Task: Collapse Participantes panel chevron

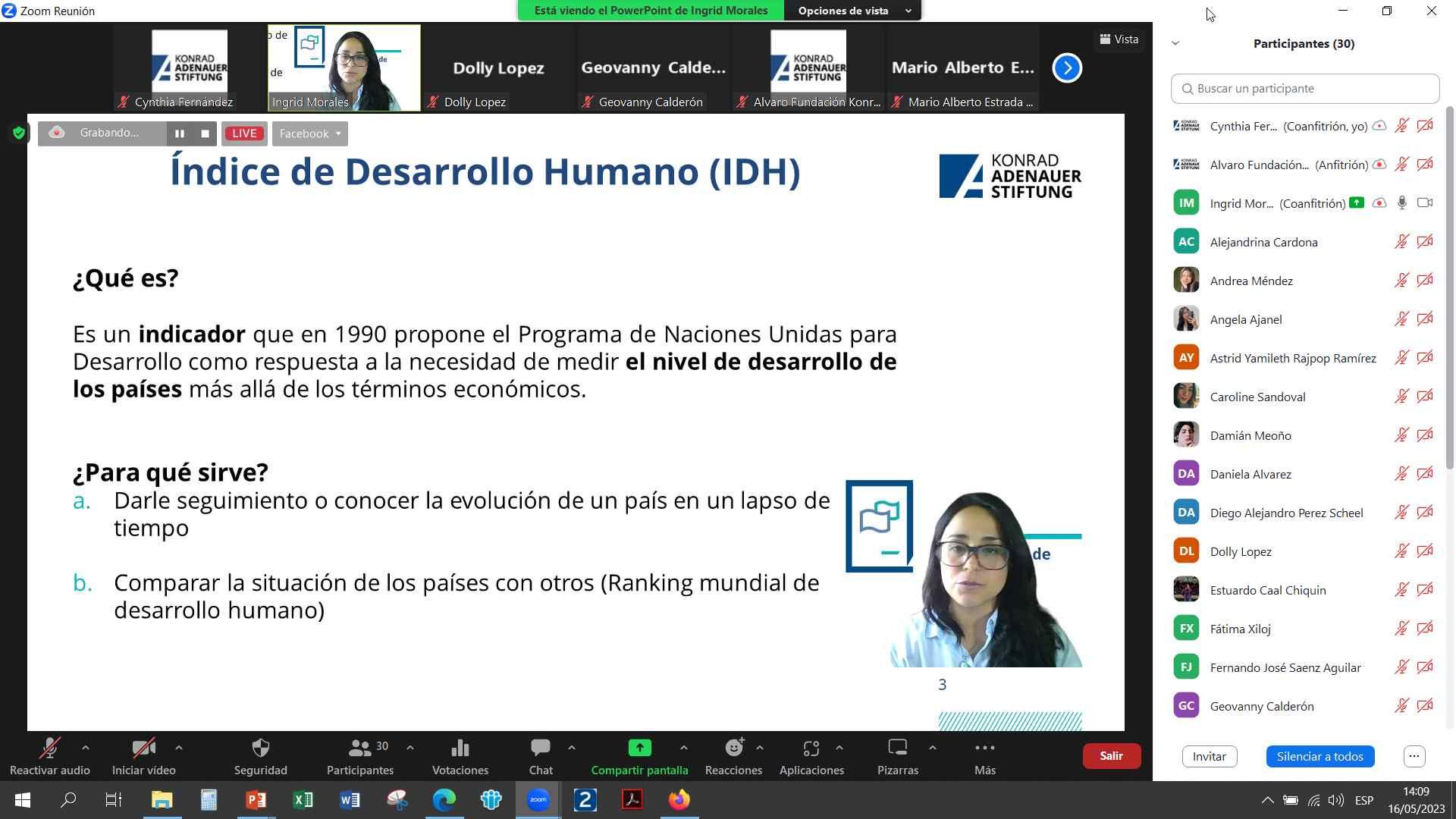Action: click(1175, 43)
